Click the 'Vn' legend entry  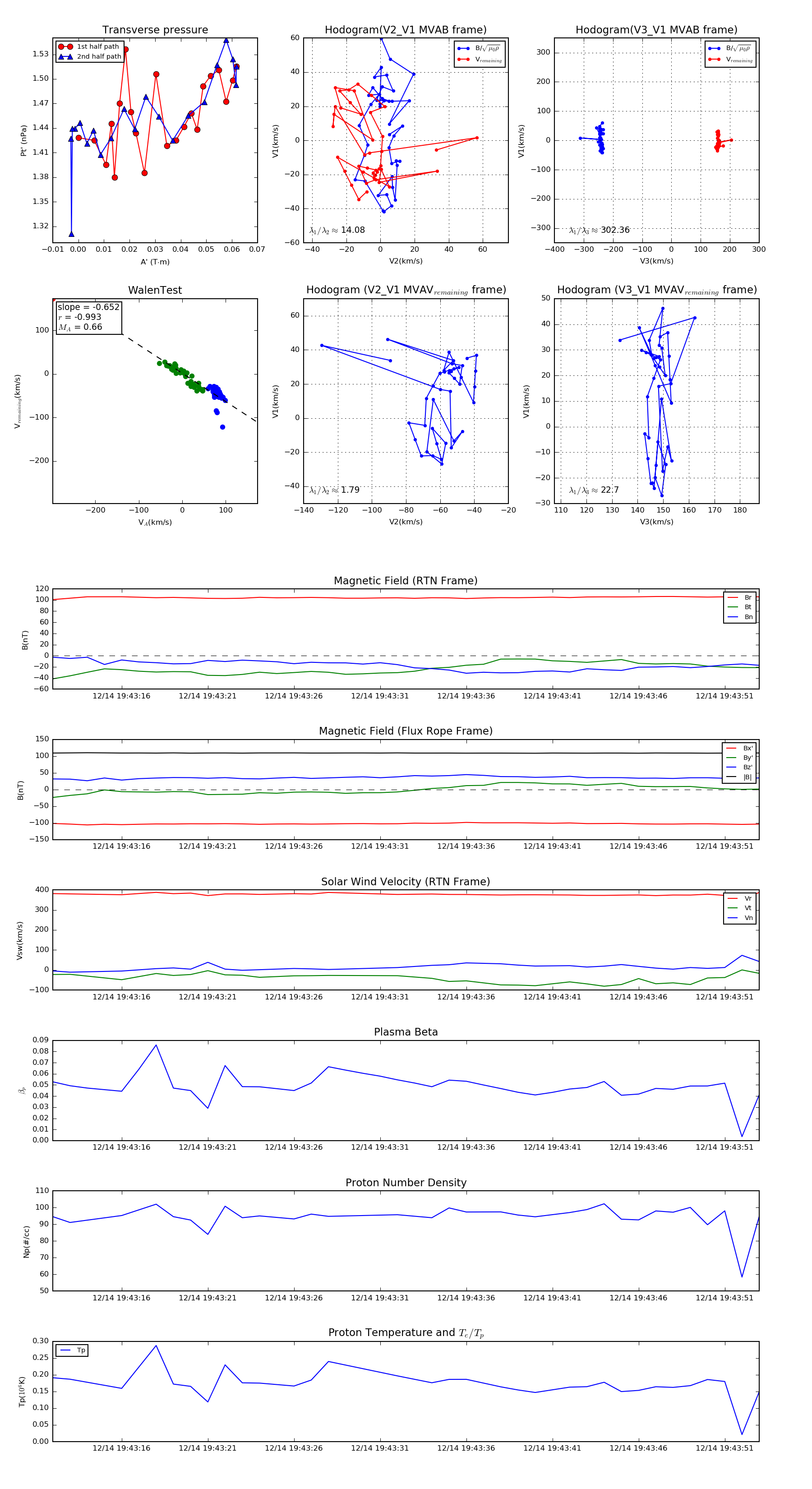[x=740, y=918]
